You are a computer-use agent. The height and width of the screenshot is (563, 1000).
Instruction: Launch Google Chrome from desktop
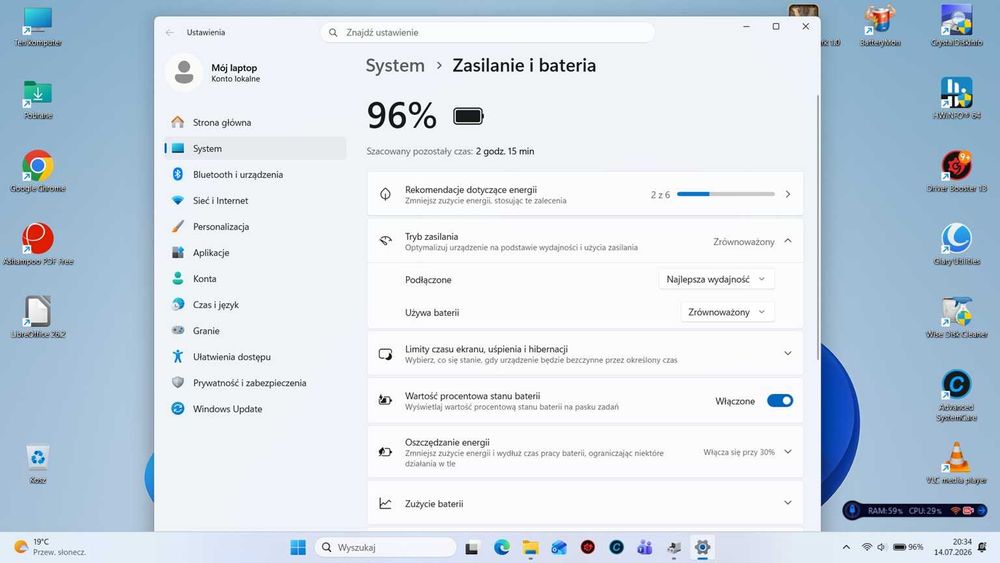38,172
